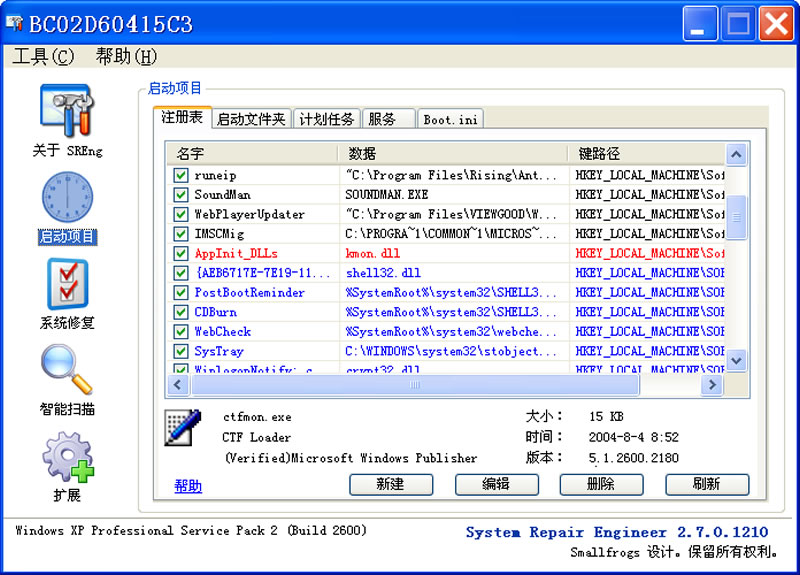Click the Windows XP Professional status text

tap(191, 531)
